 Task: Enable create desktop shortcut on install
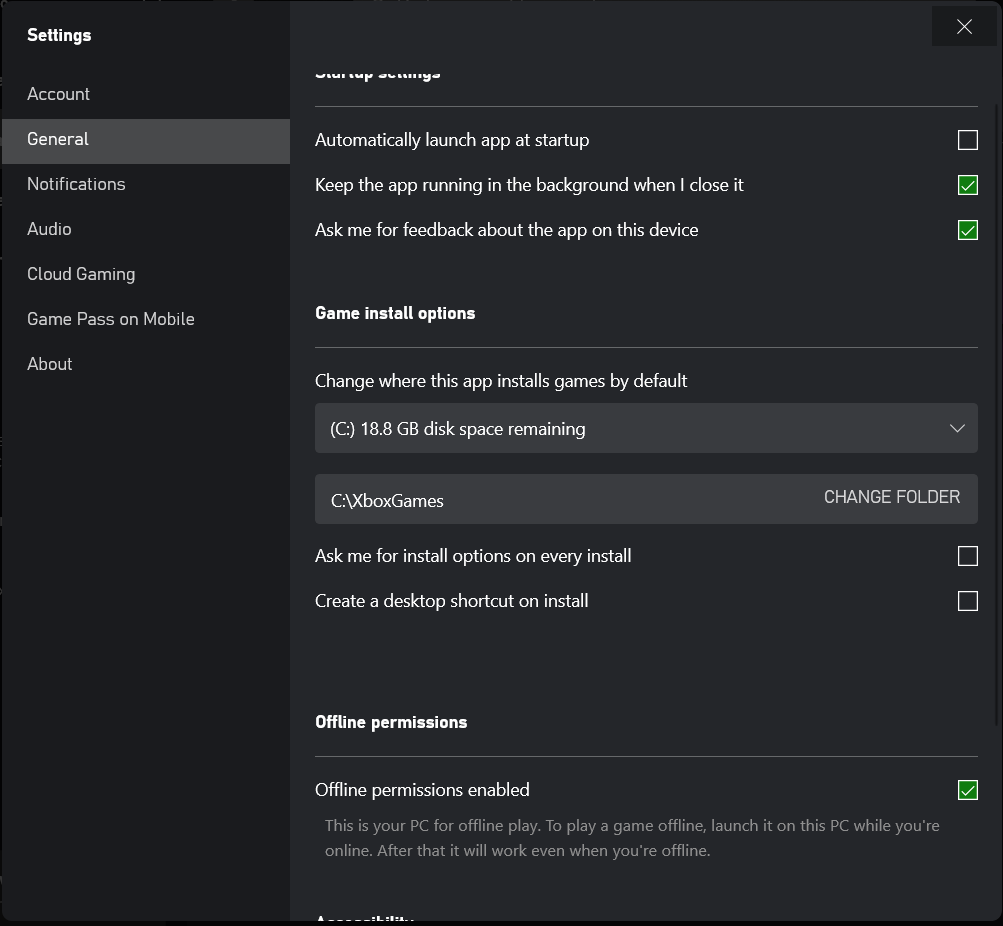coord(967,600)
